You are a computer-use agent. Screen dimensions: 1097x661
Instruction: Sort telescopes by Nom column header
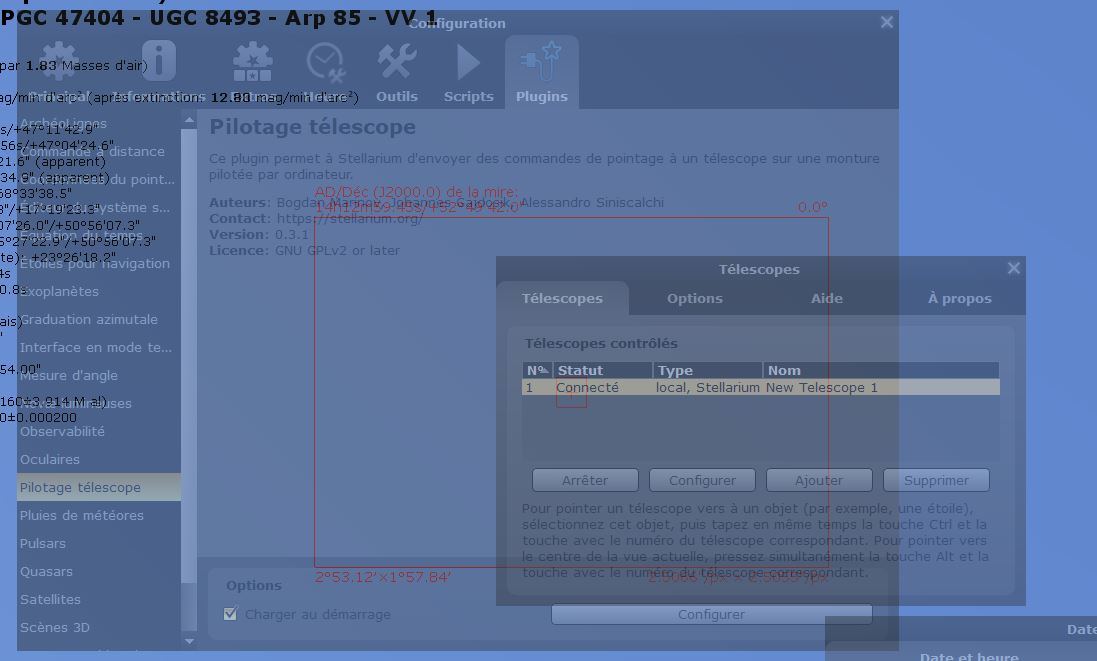point(881,370)
